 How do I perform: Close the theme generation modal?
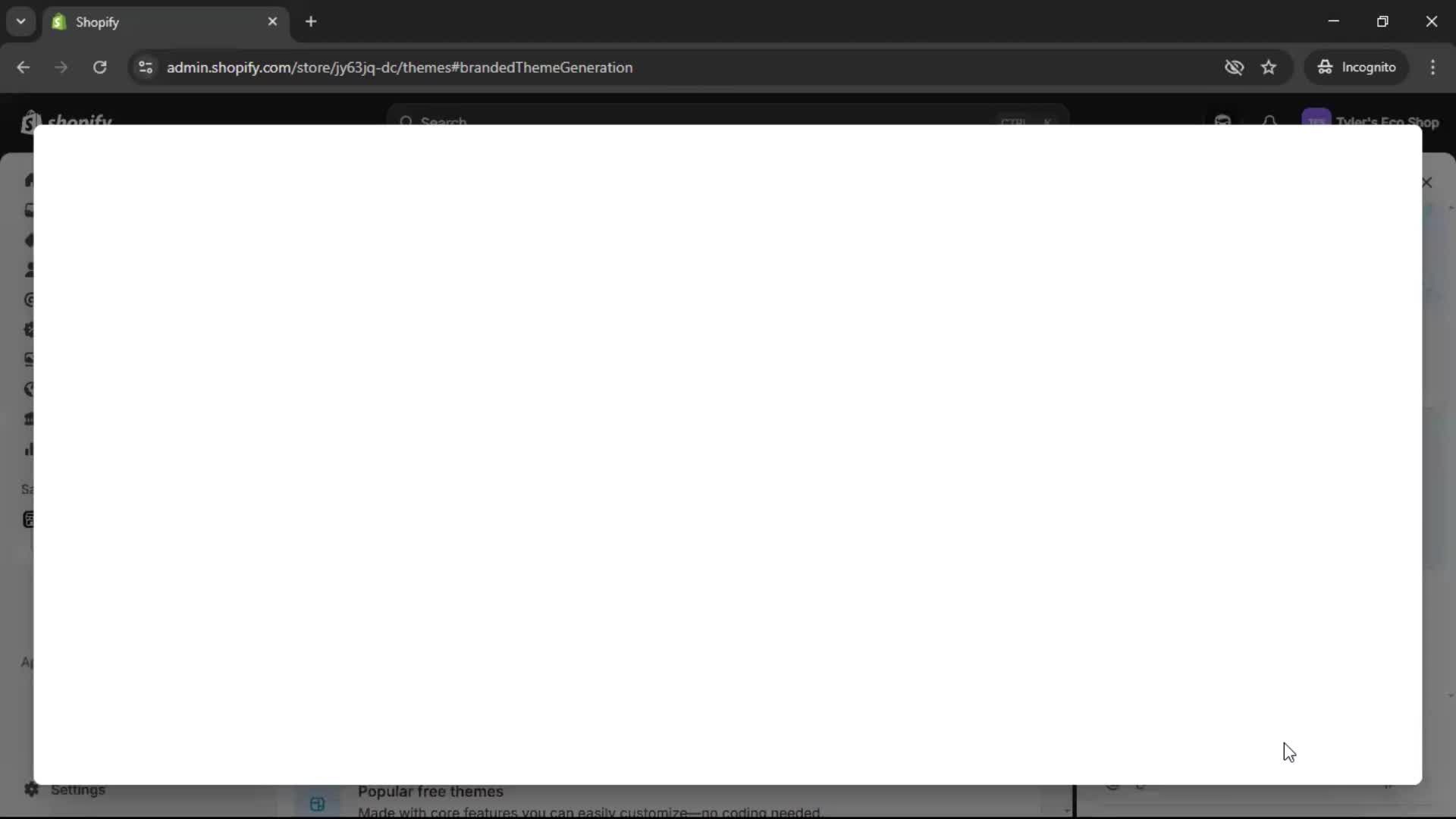tap(1427, 183)
